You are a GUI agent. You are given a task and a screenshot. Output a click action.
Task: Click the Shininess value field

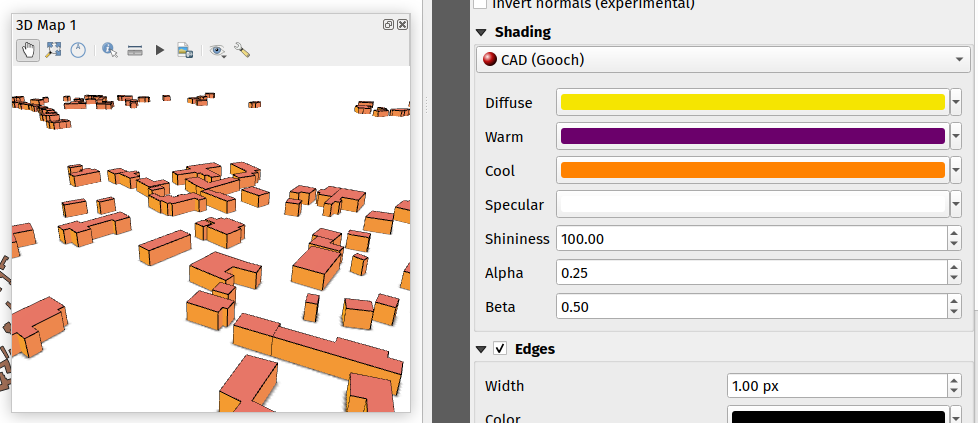tap(750, 239)
